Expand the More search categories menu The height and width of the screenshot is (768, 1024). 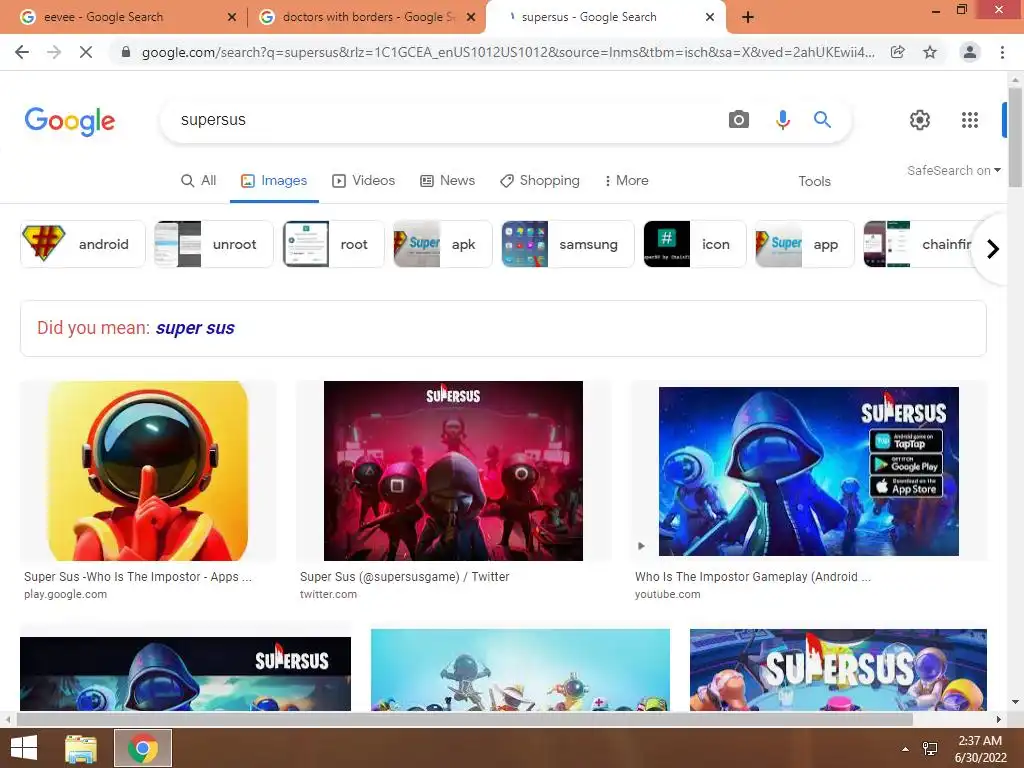(626, 181)
